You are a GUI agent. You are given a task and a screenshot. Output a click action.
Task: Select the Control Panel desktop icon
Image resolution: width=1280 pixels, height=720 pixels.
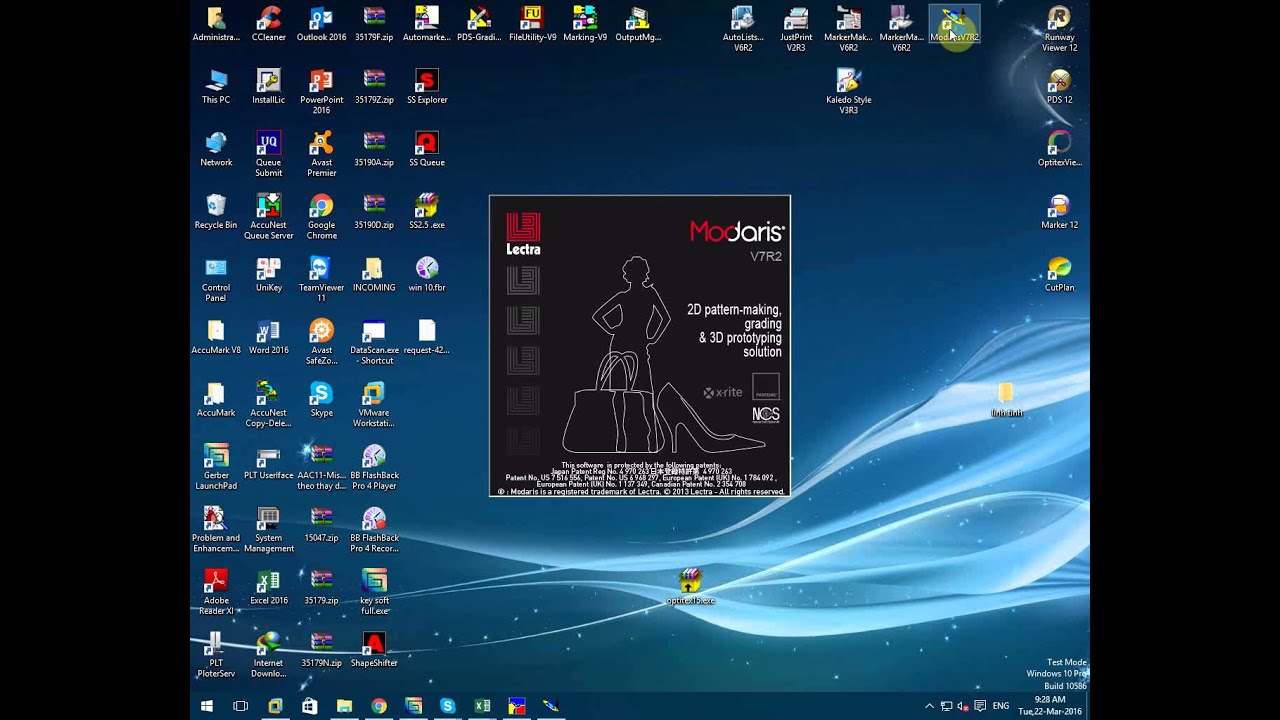click(x=216, y=279)
